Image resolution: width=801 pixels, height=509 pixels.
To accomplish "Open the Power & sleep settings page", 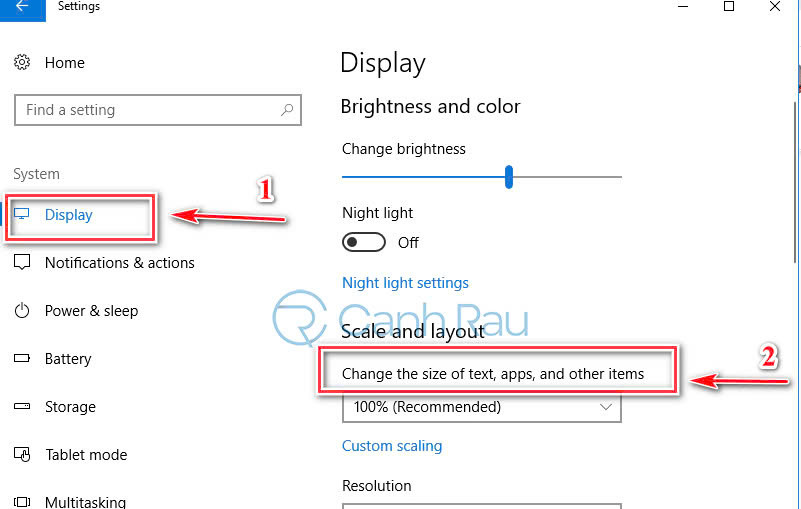I will [91, 311].
